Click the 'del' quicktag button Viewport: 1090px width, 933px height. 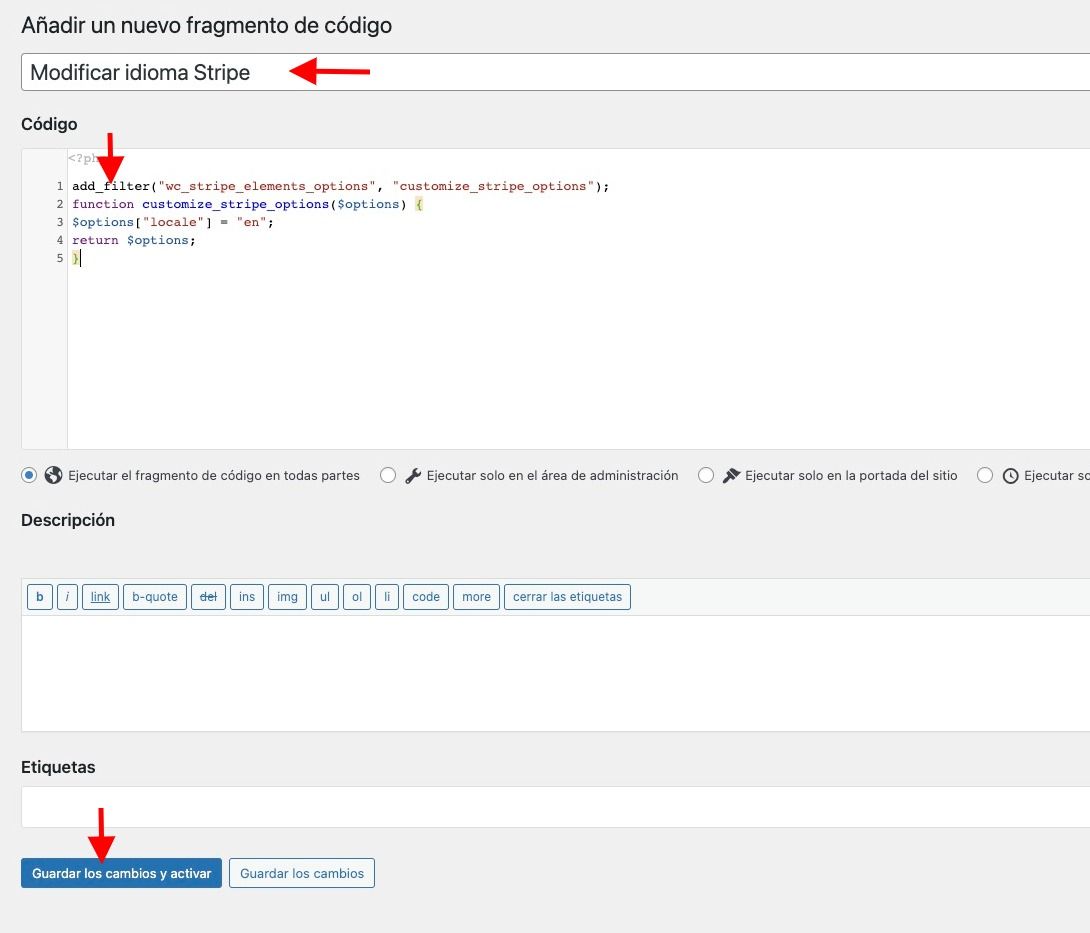click(209, 597)
